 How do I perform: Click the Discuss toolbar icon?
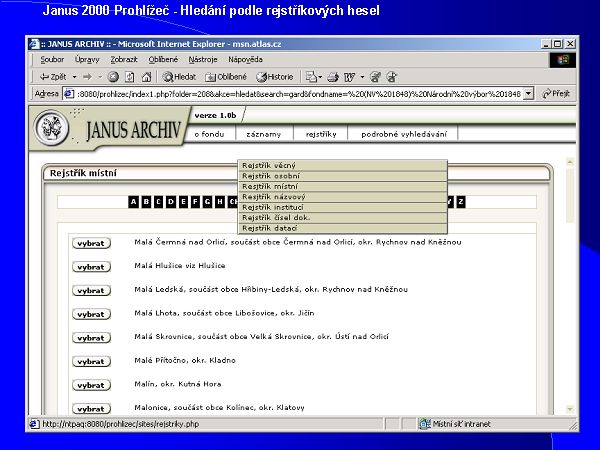375,77
